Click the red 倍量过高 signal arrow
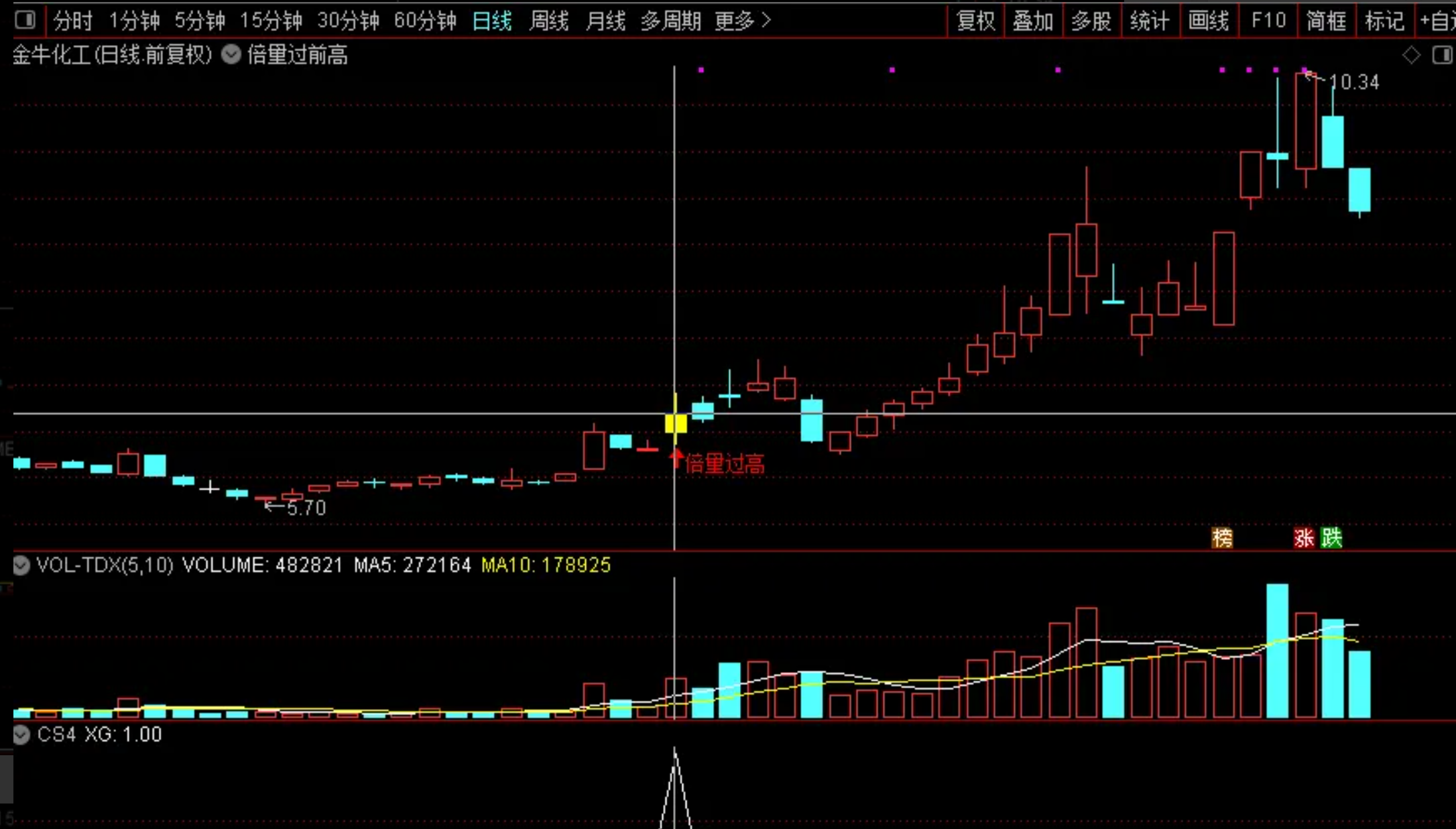1456x829 pixels. [676, 459]
